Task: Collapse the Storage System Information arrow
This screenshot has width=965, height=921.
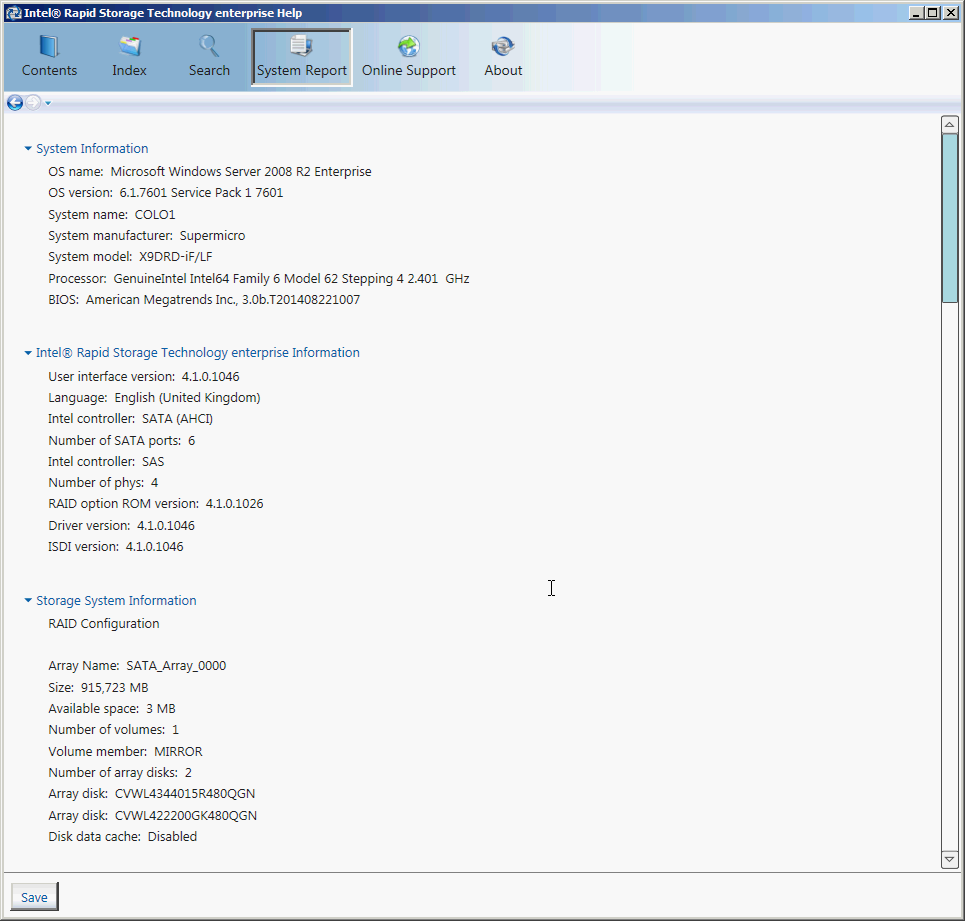Action: click(28, 600)
